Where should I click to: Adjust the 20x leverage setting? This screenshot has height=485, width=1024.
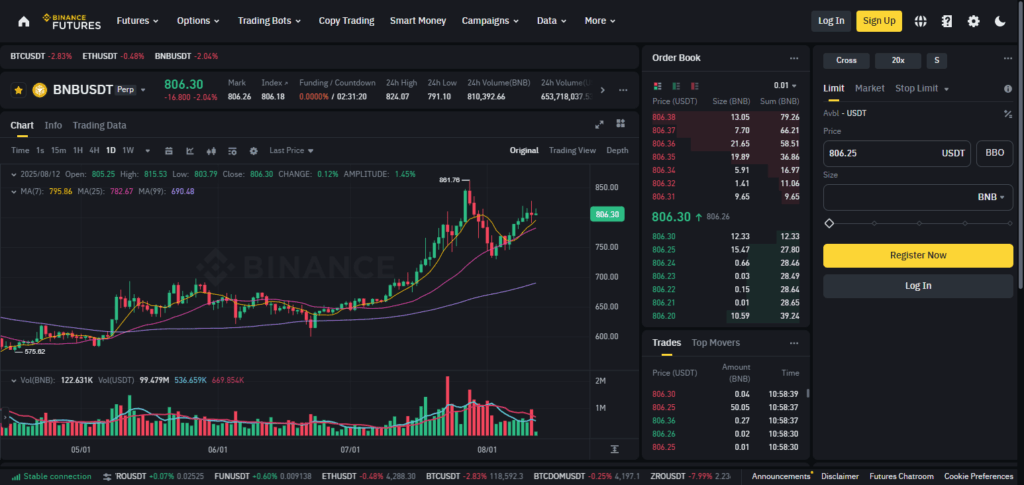898,61
